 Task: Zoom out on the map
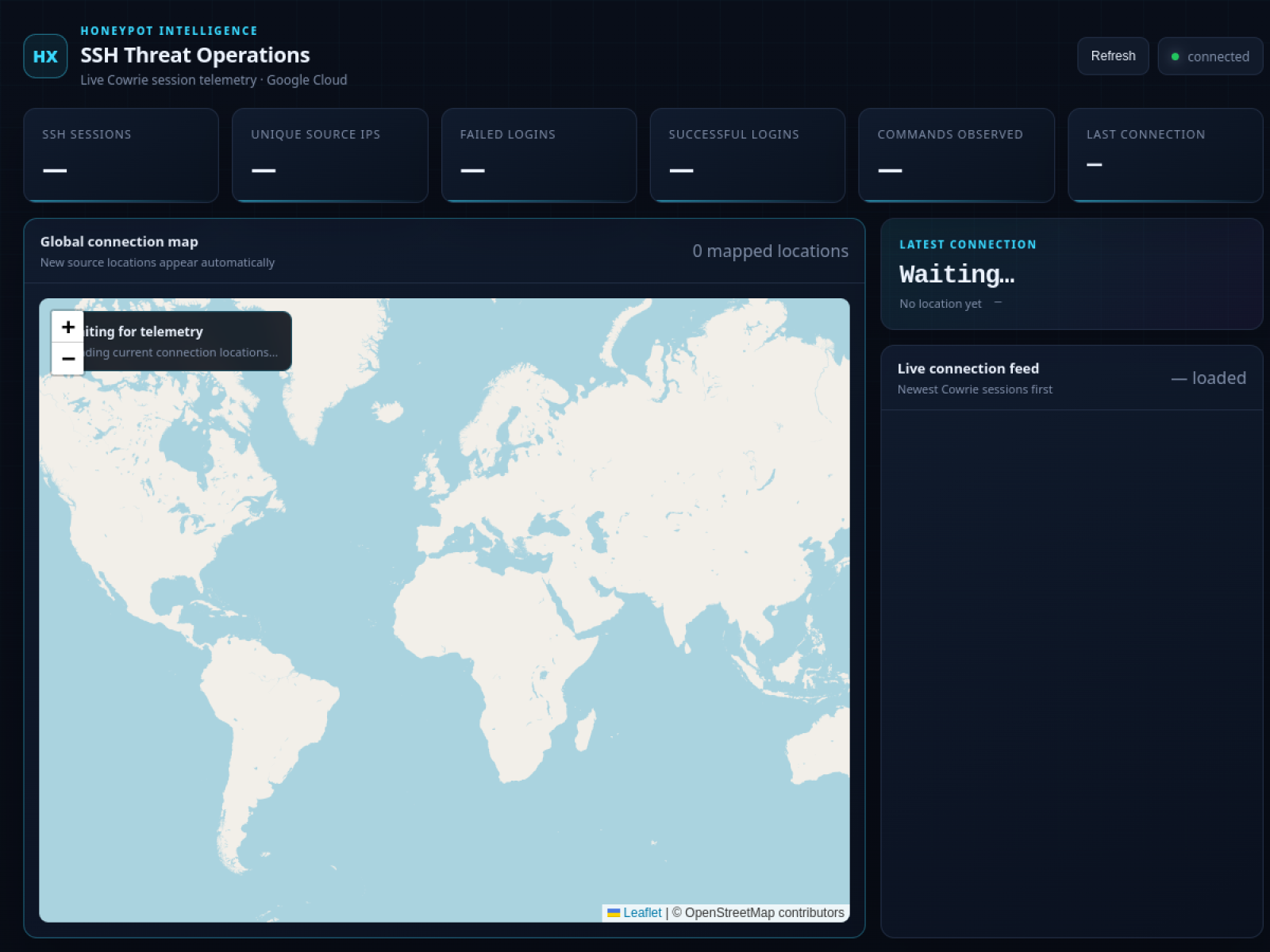click(68, 359)
